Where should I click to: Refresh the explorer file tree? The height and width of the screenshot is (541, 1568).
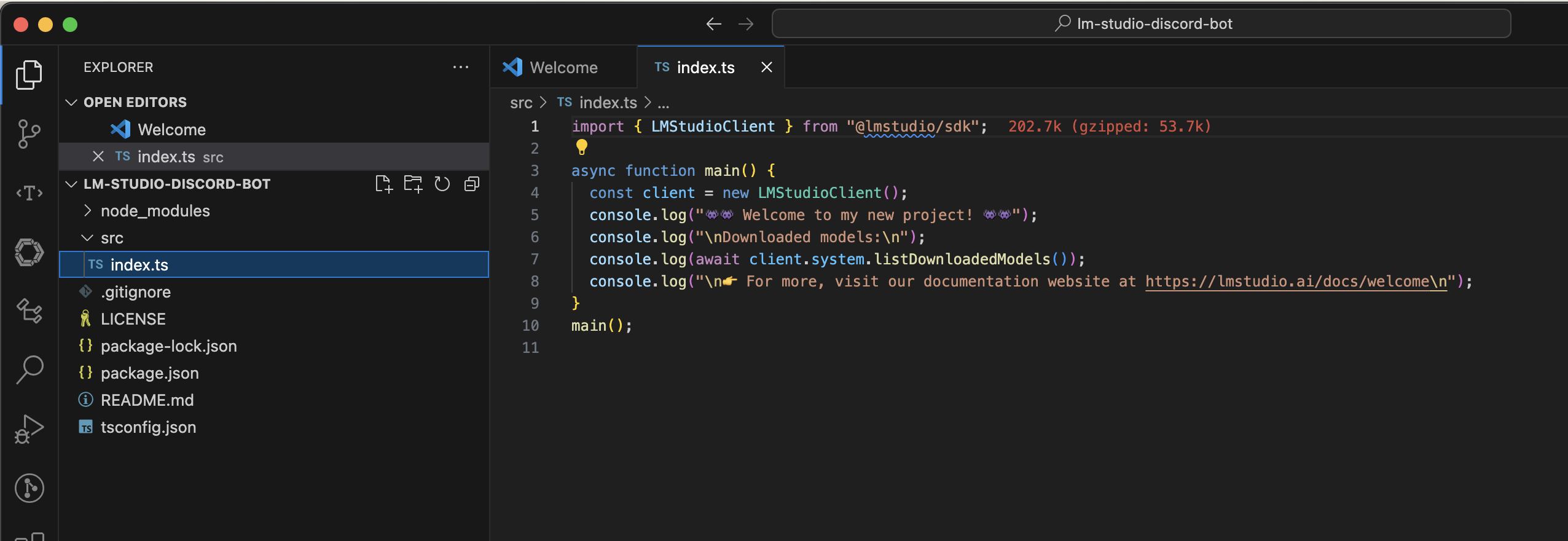(x=442, y=184)
